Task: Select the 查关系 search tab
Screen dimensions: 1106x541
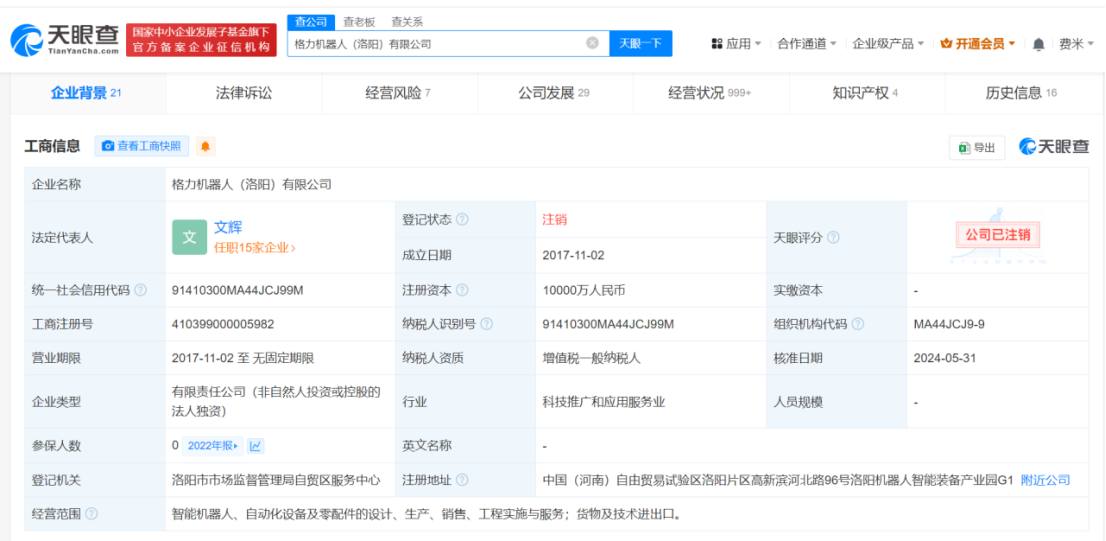Action: coord(407,22)
